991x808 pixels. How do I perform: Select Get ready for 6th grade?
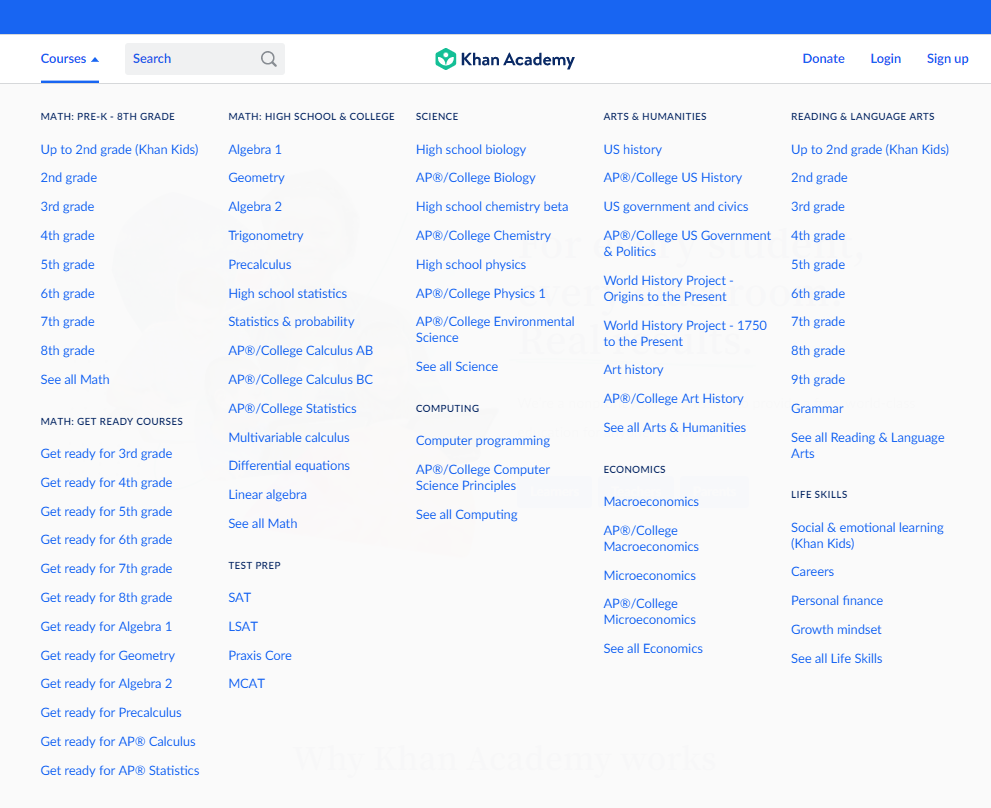point(106,540)
